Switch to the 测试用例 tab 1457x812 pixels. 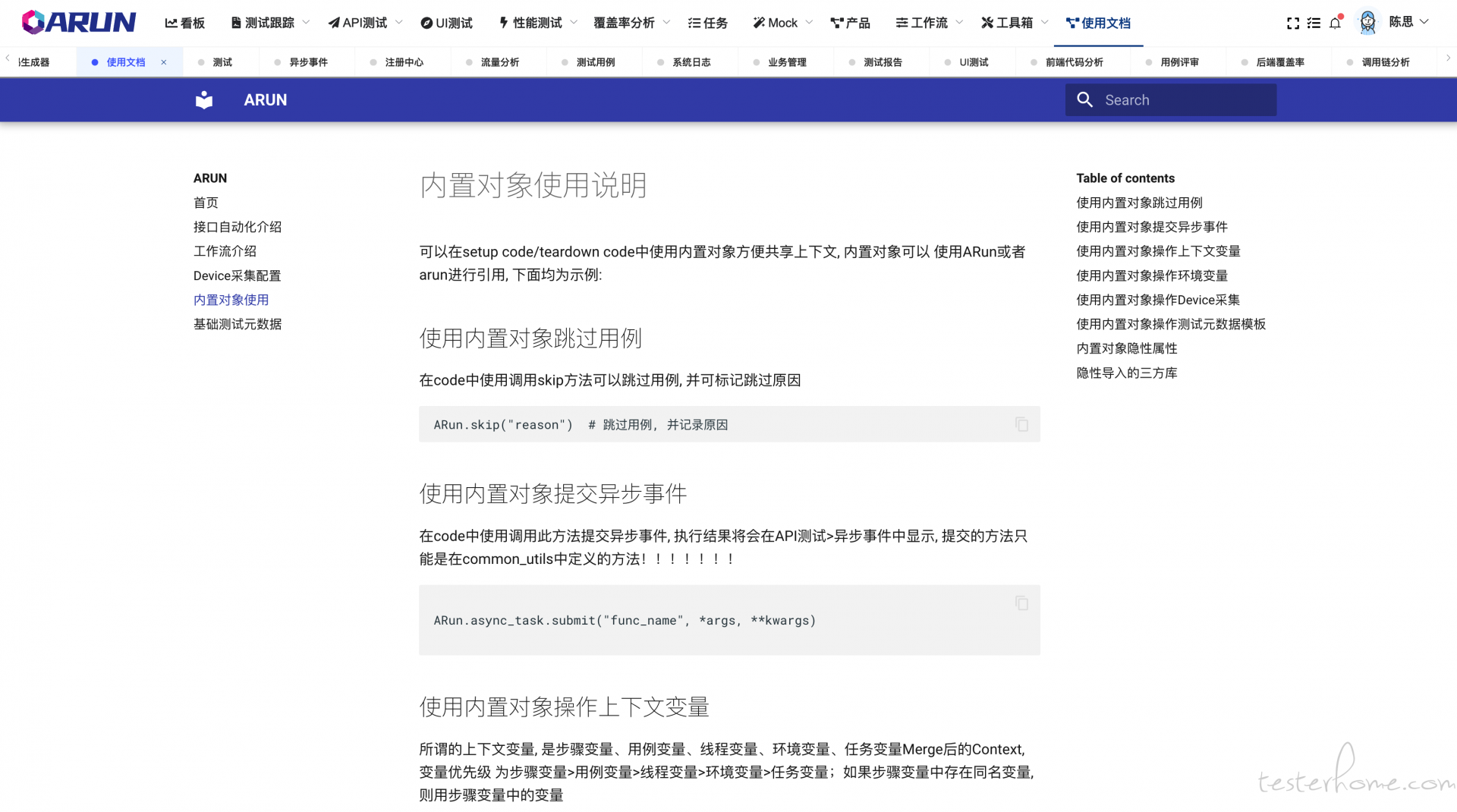pyautogui.click(x=595, y=62)
